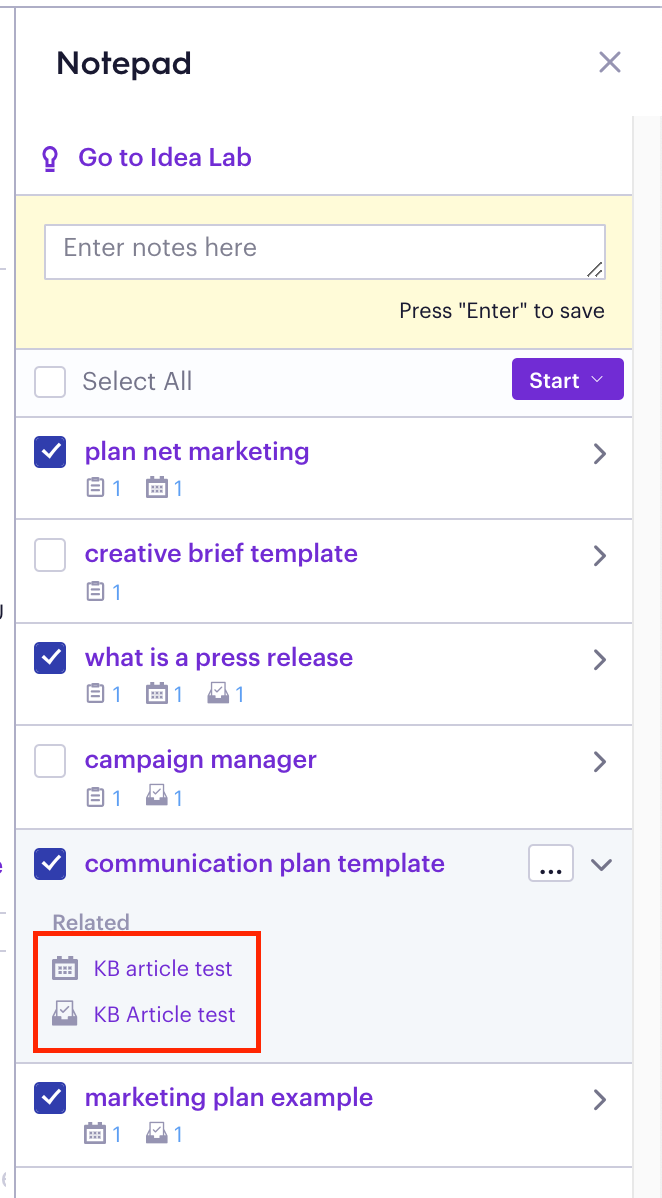
Task: Click the calendar icon under marketing plan example
Action: [x=95, y=1134]
